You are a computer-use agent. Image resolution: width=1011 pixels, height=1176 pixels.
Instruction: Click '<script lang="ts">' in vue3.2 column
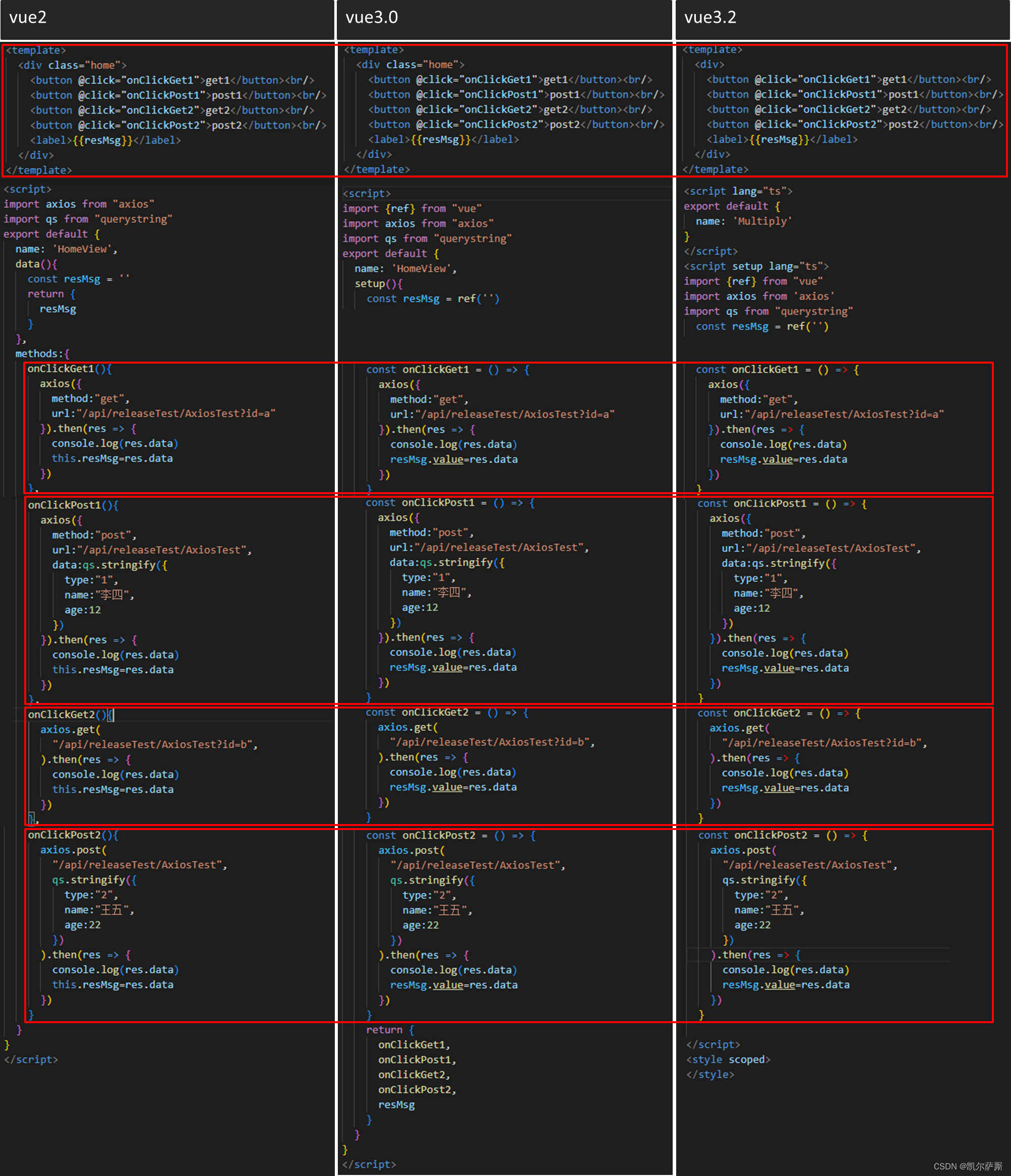pyautogui.click(x=738, y=191)
